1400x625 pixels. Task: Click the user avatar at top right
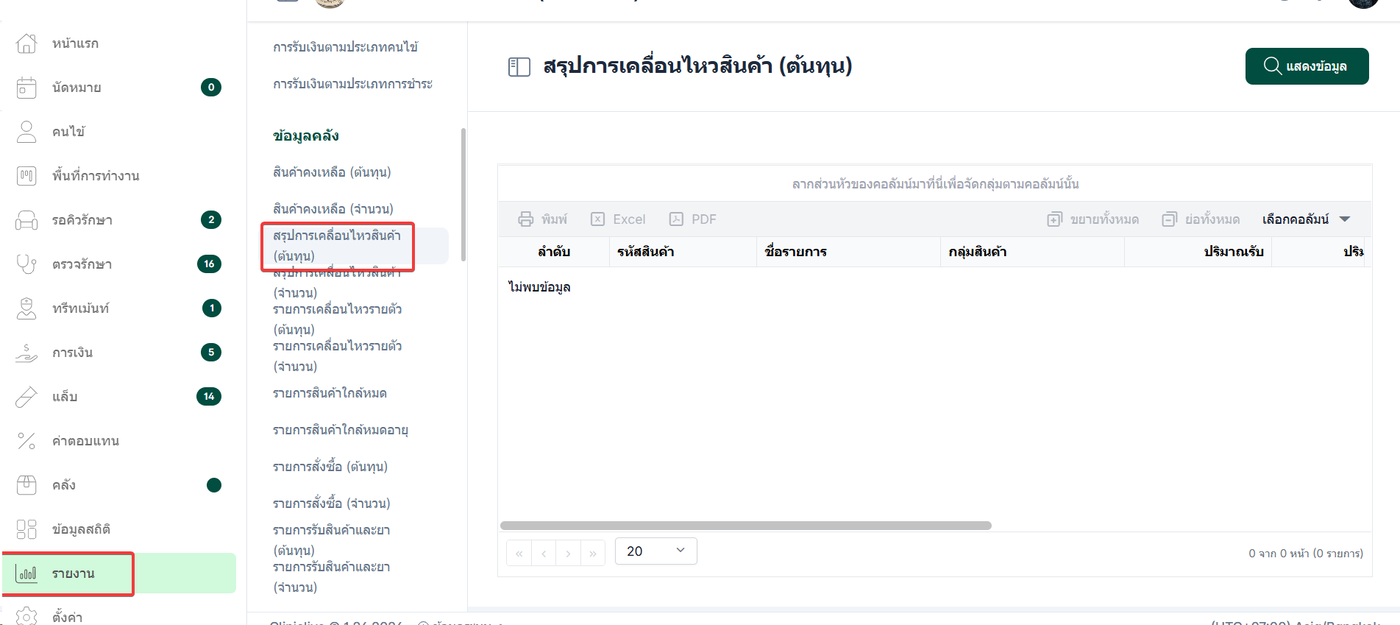coord(1364,4)
